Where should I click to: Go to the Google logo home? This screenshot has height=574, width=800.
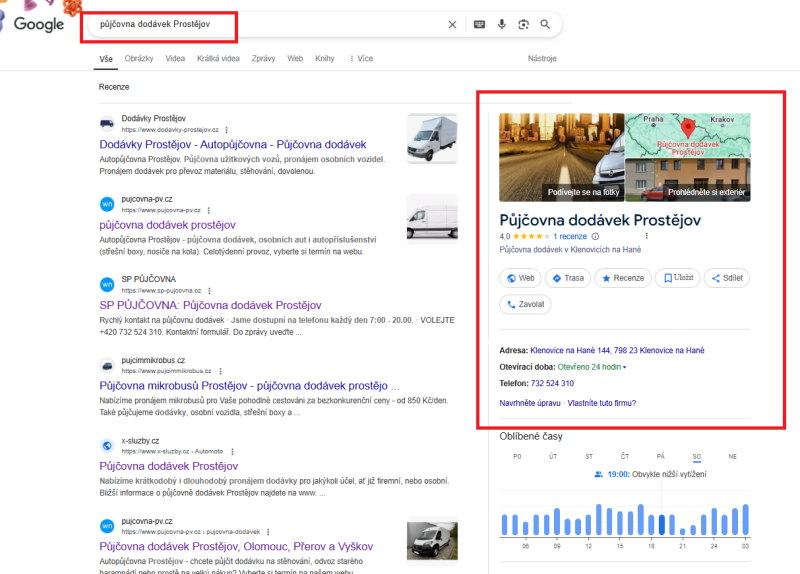39,24
